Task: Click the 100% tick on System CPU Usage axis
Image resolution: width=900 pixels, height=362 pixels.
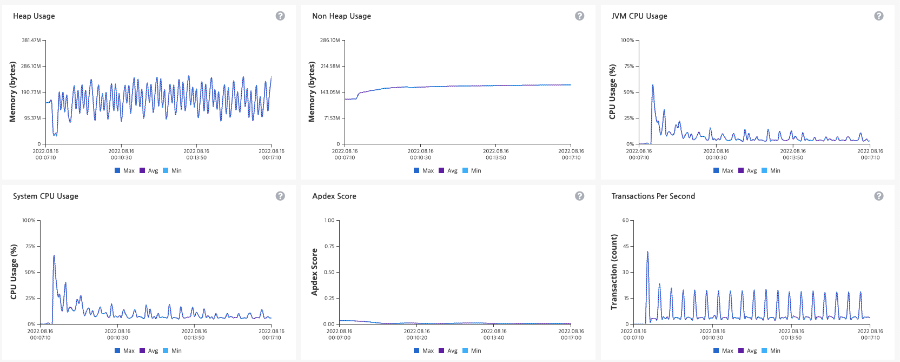Action: [28, 220]
